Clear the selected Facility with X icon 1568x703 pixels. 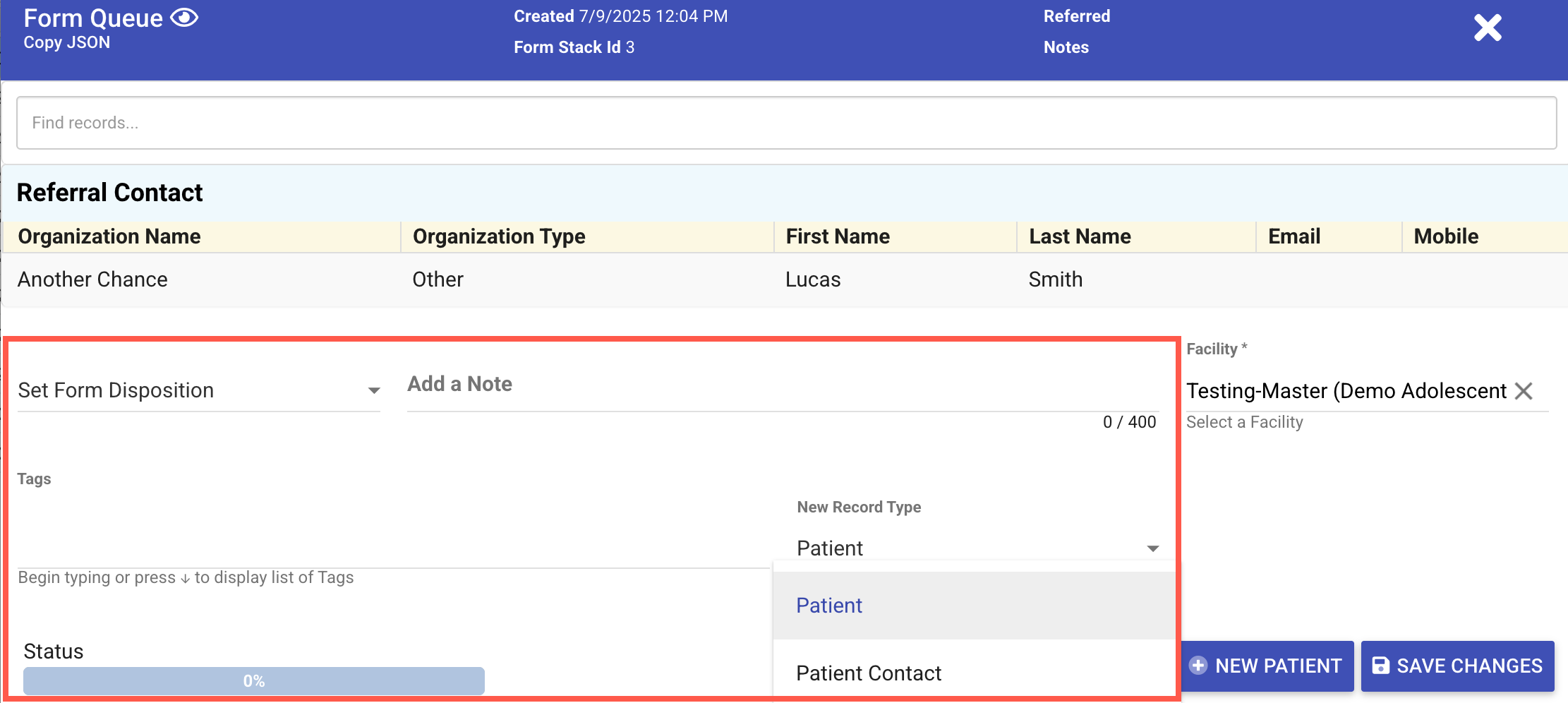click(1524, 391)
